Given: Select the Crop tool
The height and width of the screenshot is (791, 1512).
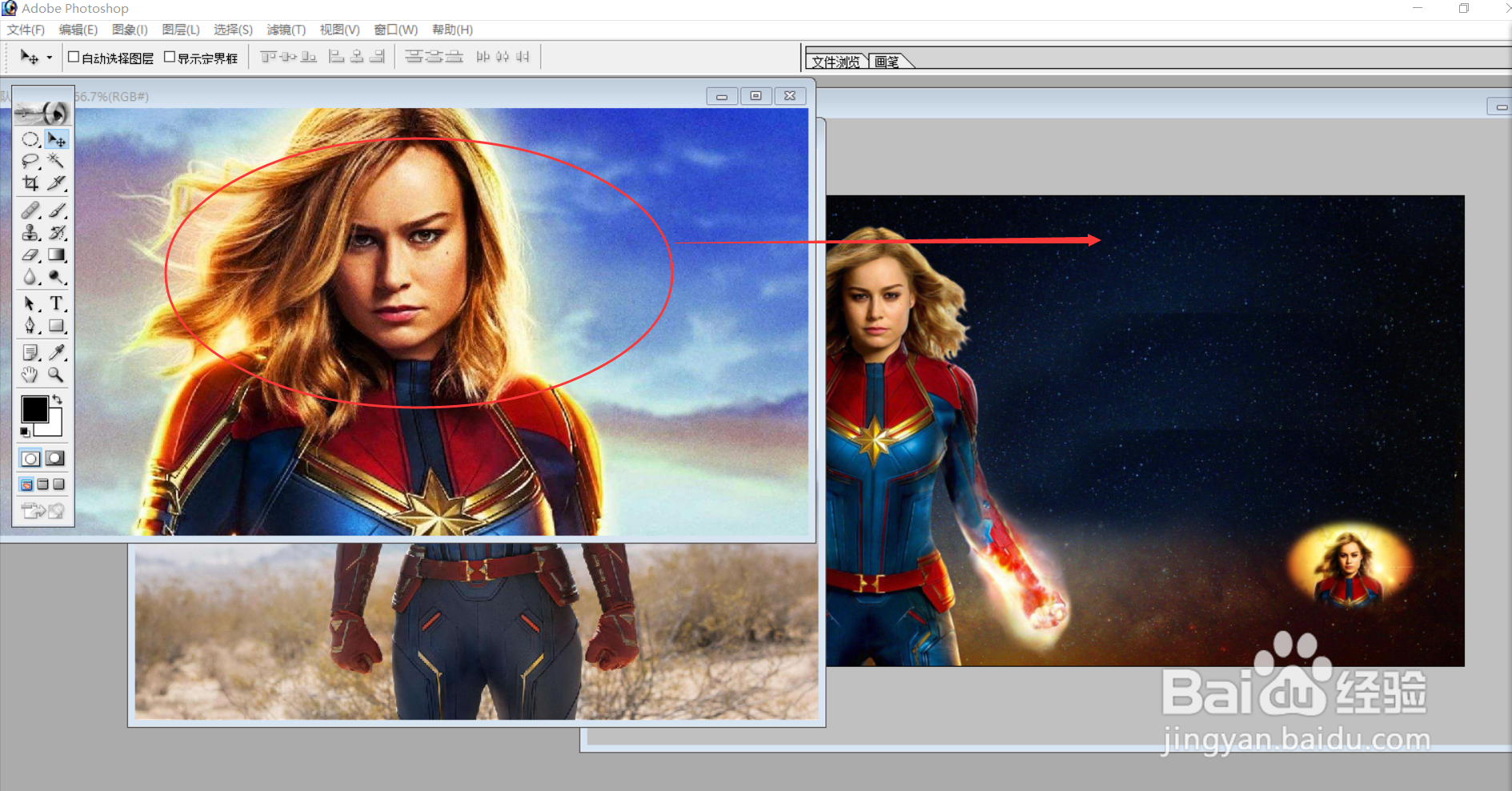Looking at the screenshot, I should coord(30,183).
